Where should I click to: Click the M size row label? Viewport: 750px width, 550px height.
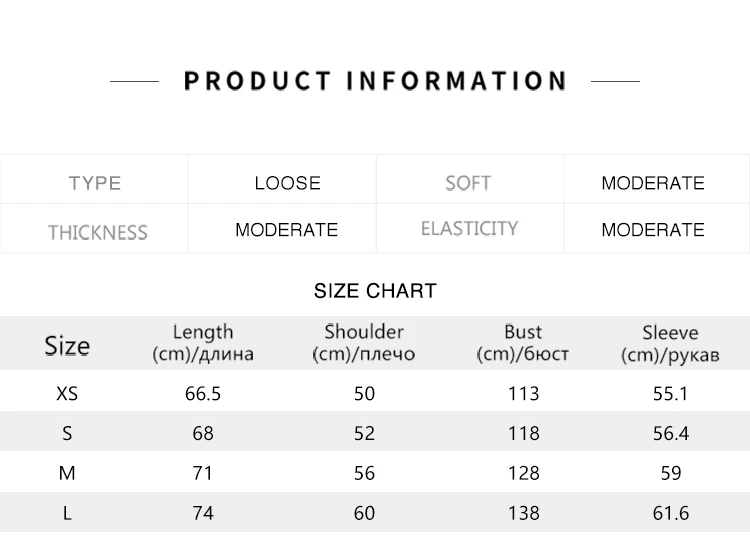click(67, 474)
